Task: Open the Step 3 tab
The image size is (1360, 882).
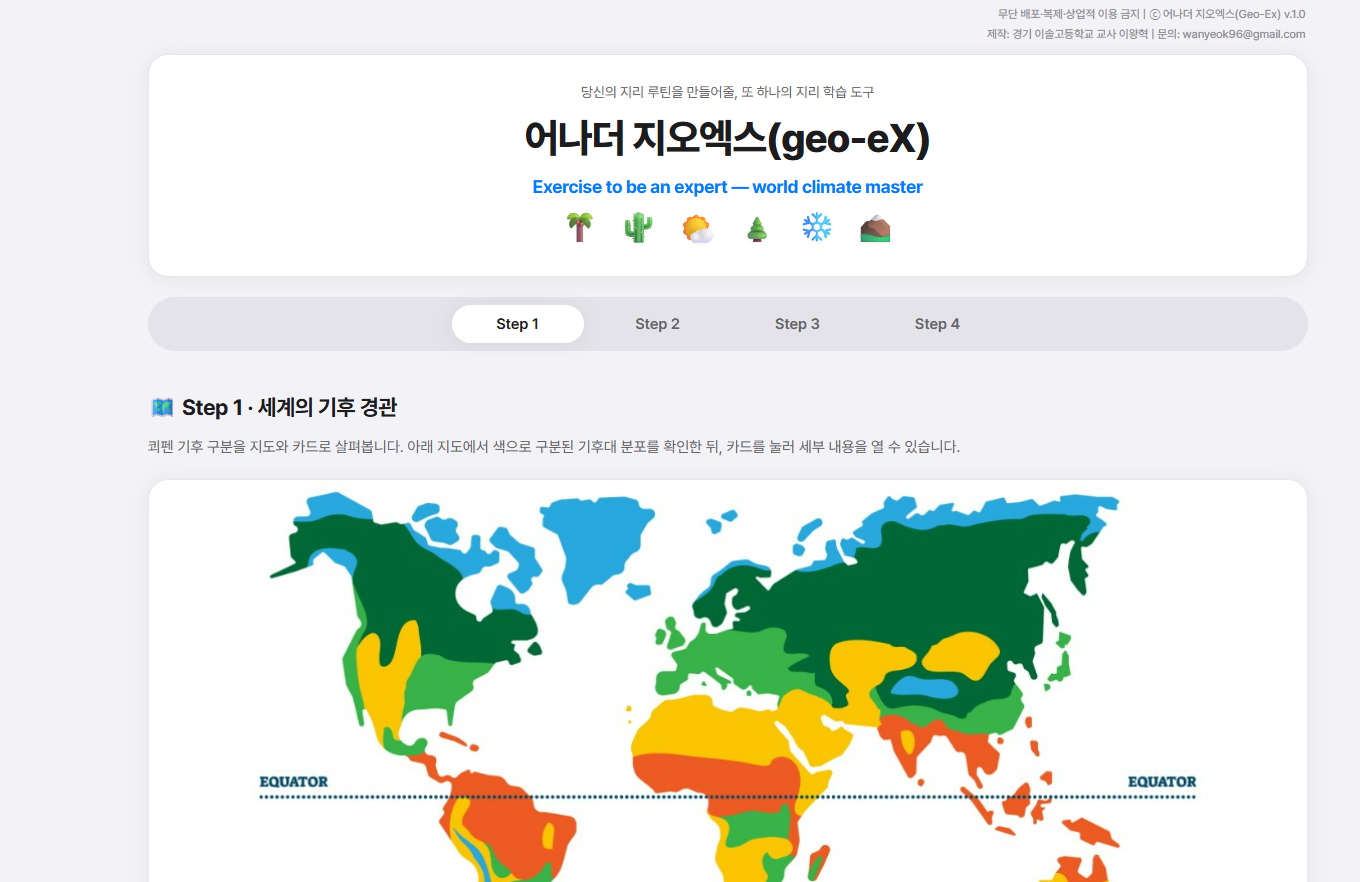Action: click(797, 324)
